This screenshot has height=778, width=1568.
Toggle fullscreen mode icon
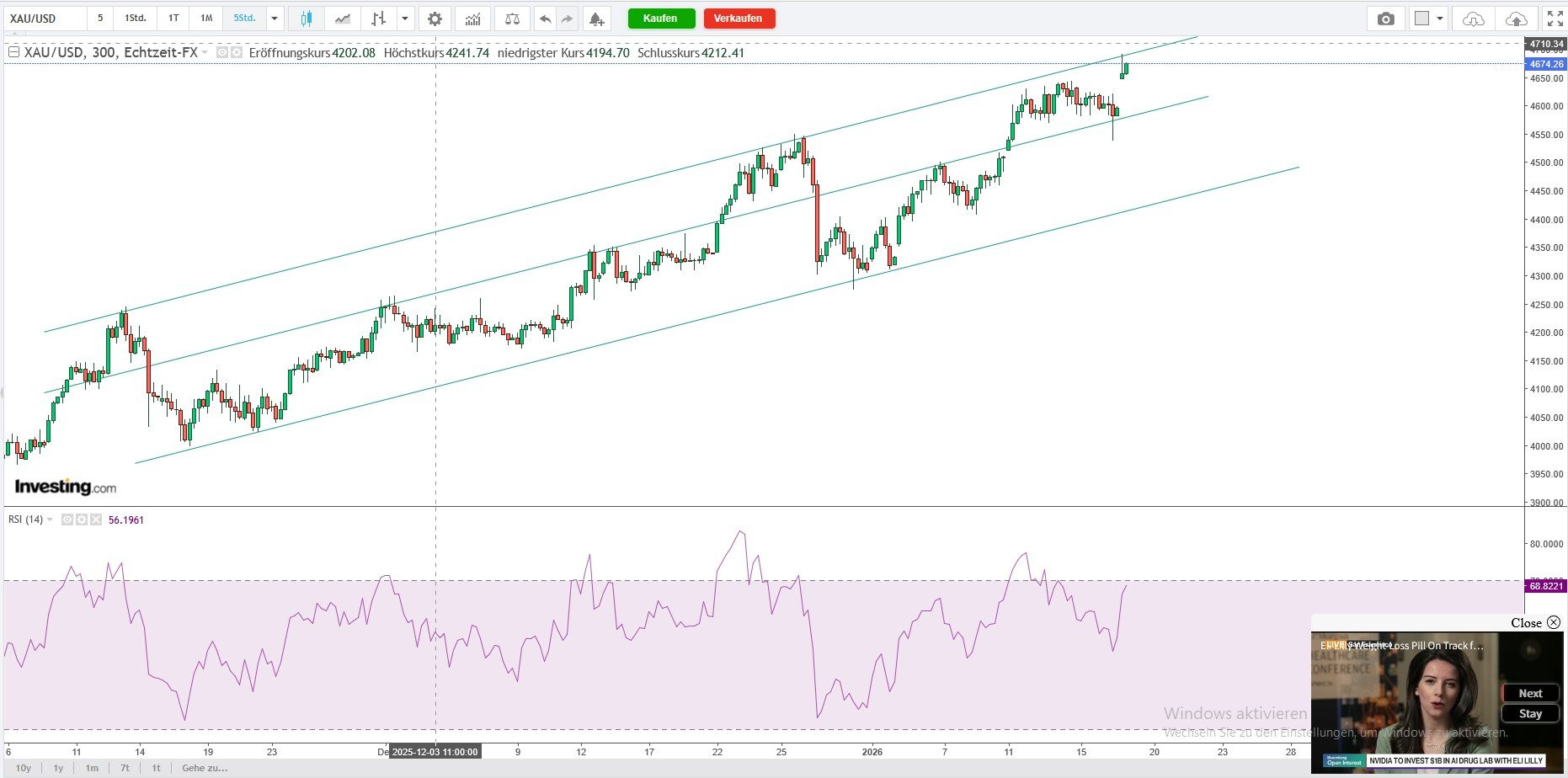[x=1555, y=19]
